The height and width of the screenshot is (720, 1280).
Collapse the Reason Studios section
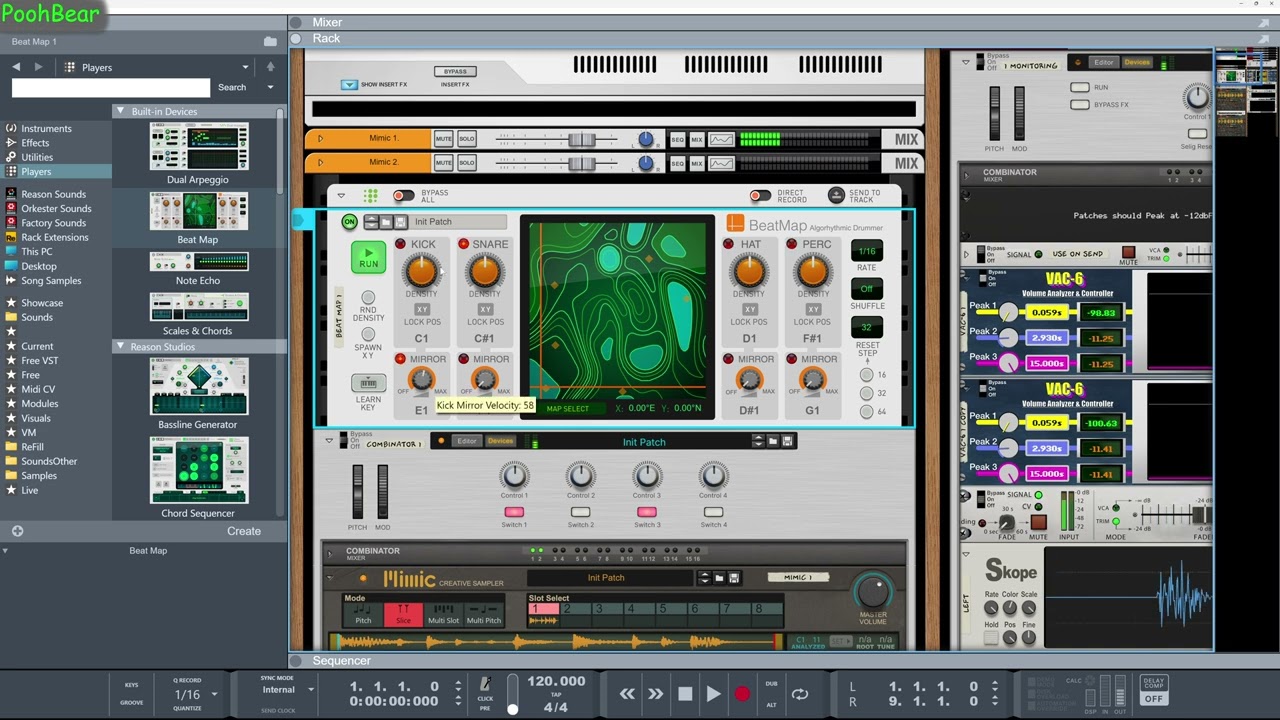120,346
